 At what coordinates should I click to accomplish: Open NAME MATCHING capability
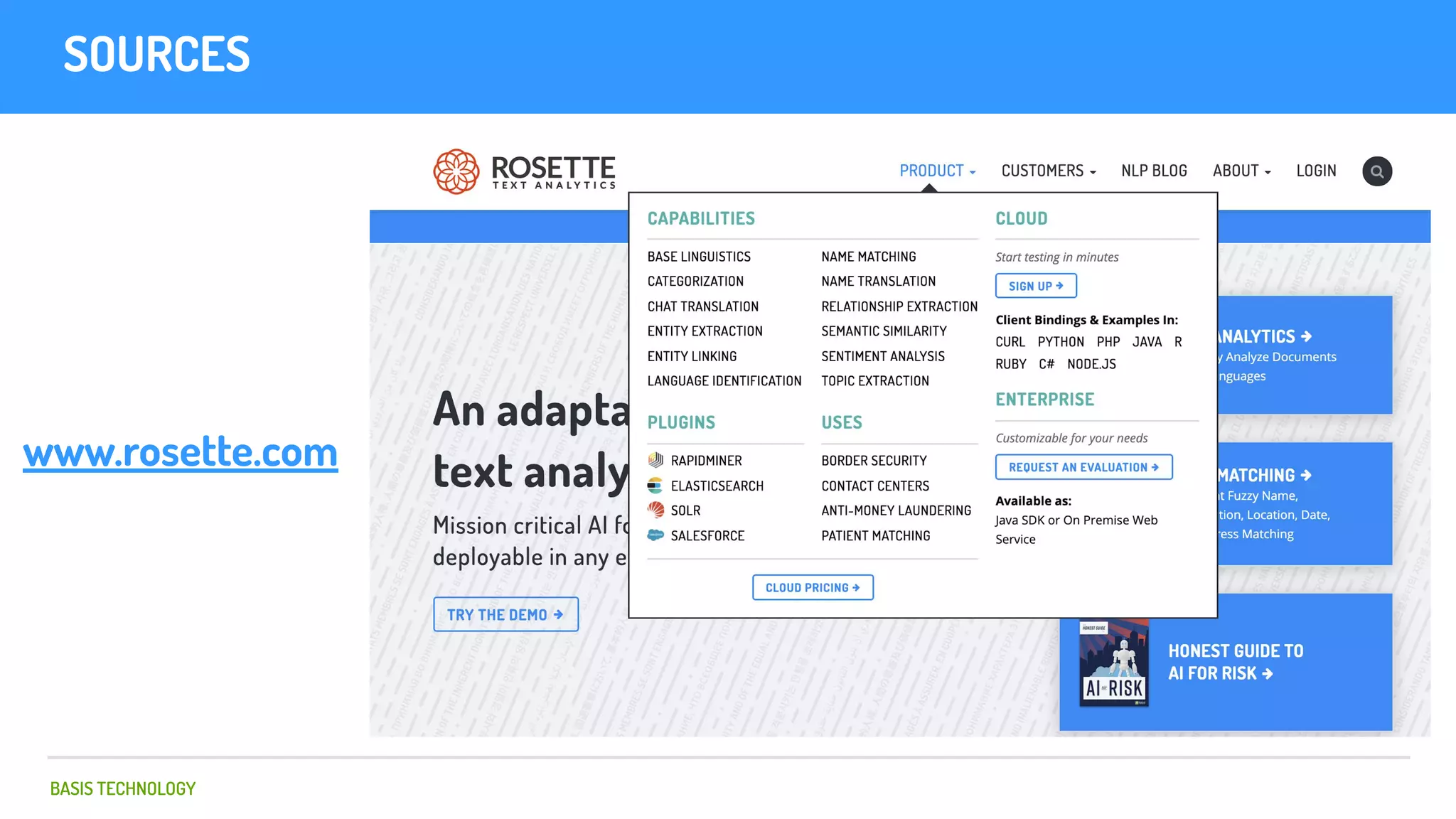(868, 257)
